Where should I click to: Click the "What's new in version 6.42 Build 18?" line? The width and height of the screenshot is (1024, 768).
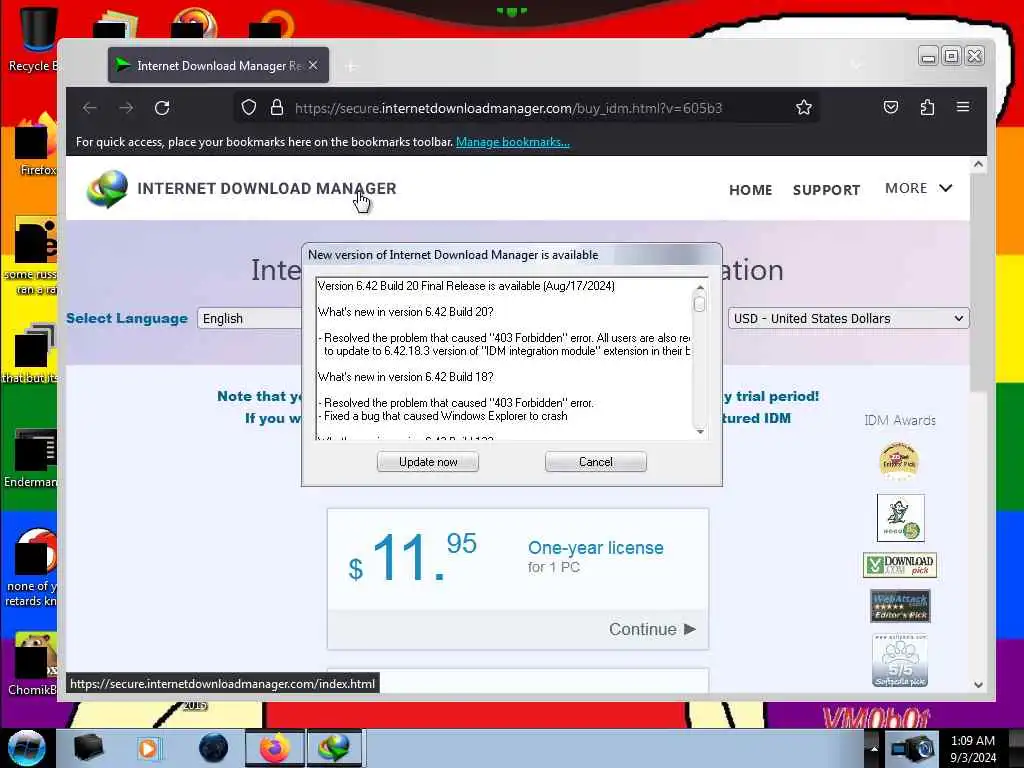click(406, 377)
